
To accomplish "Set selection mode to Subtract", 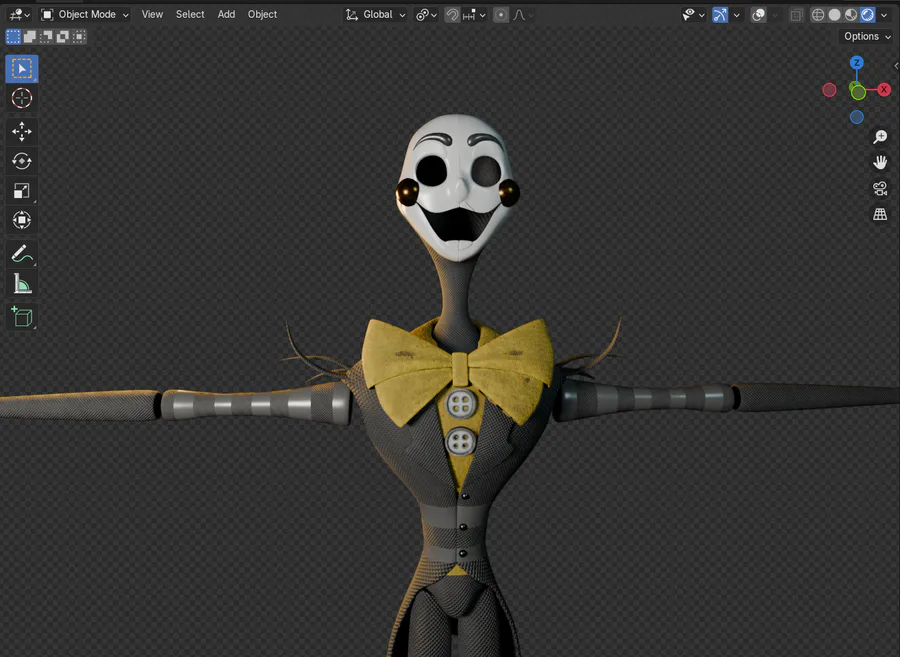I will click(x=46, y=37).
